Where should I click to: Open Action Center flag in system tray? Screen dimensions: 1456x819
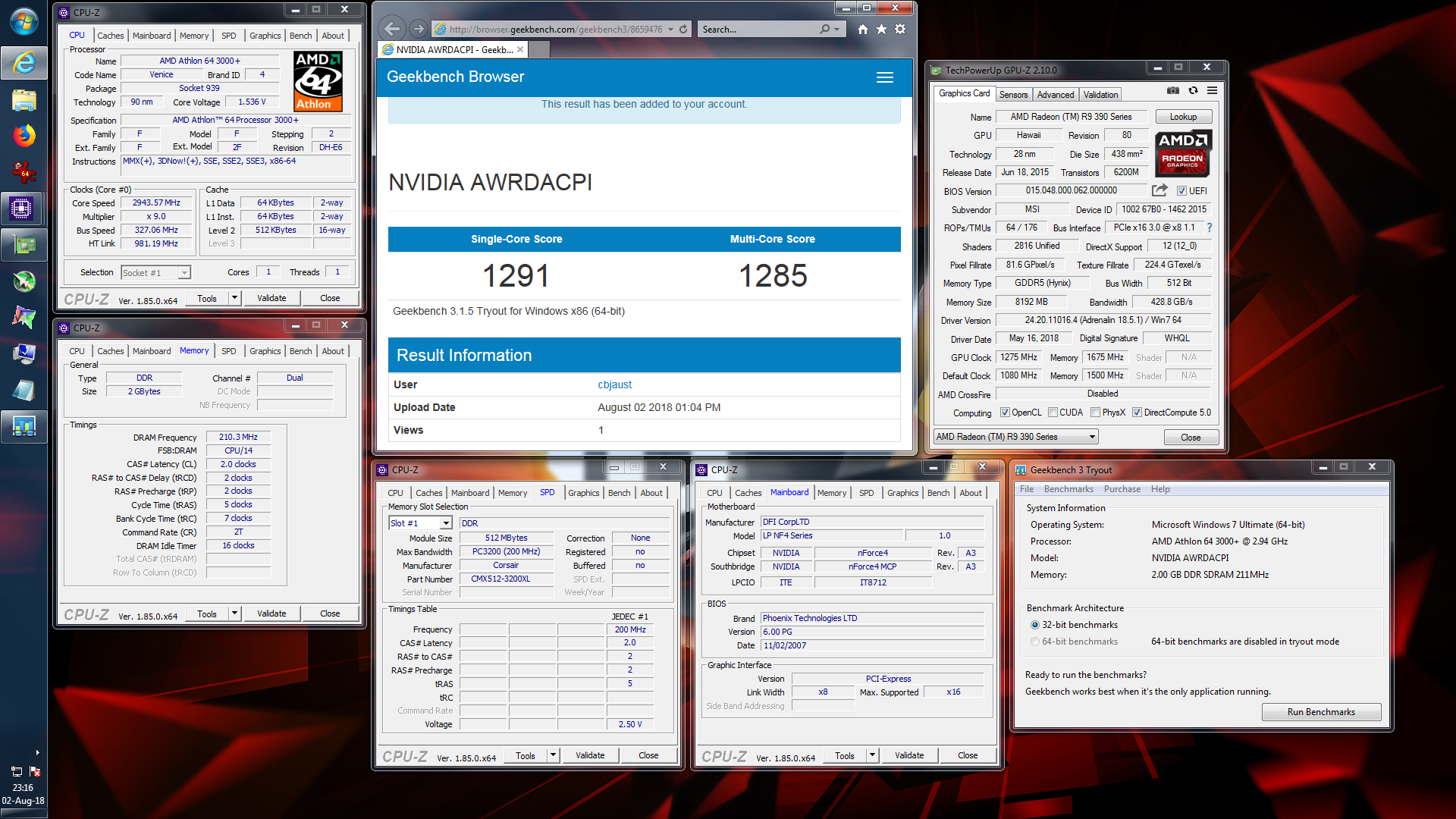pyautogui.click(x=35, y=771)
